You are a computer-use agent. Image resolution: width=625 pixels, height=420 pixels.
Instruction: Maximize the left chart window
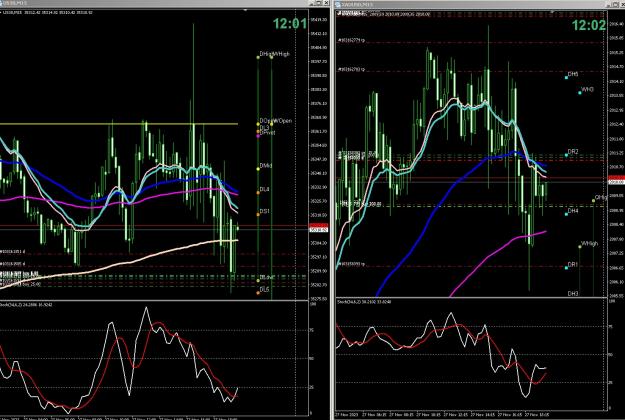coord(320,3)
